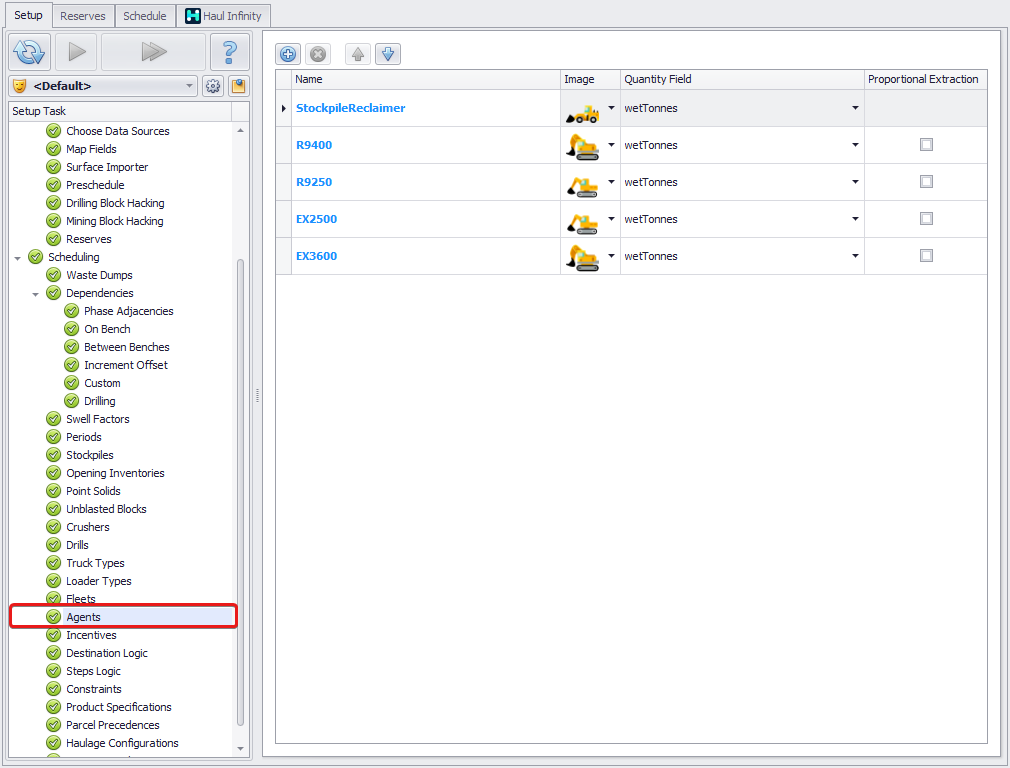Click green check icon beside Stockpiles
The width and height of the screenshot is (1010, 768).
pos(54,455)
